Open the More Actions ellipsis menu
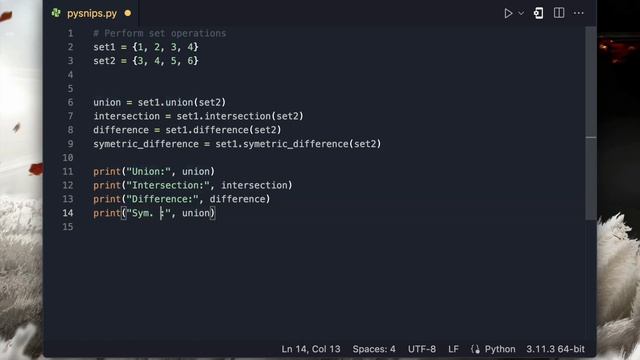The height and width of the screenshot is (360, 640). [578, 13]
